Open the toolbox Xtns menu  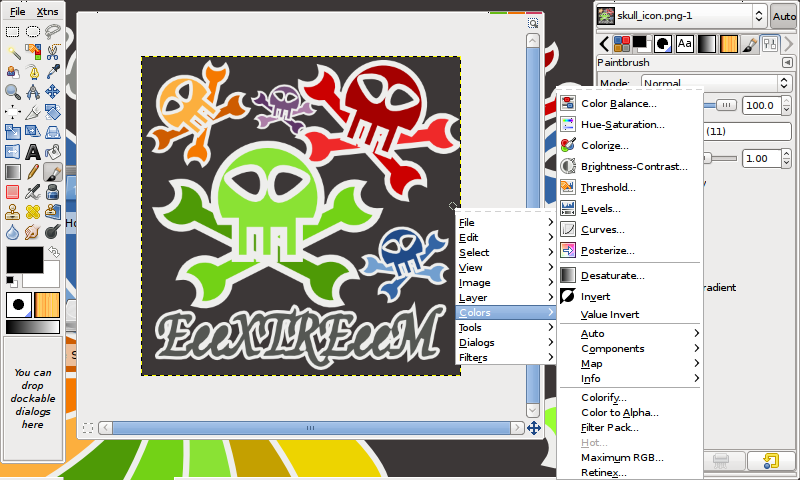[47, 11]
